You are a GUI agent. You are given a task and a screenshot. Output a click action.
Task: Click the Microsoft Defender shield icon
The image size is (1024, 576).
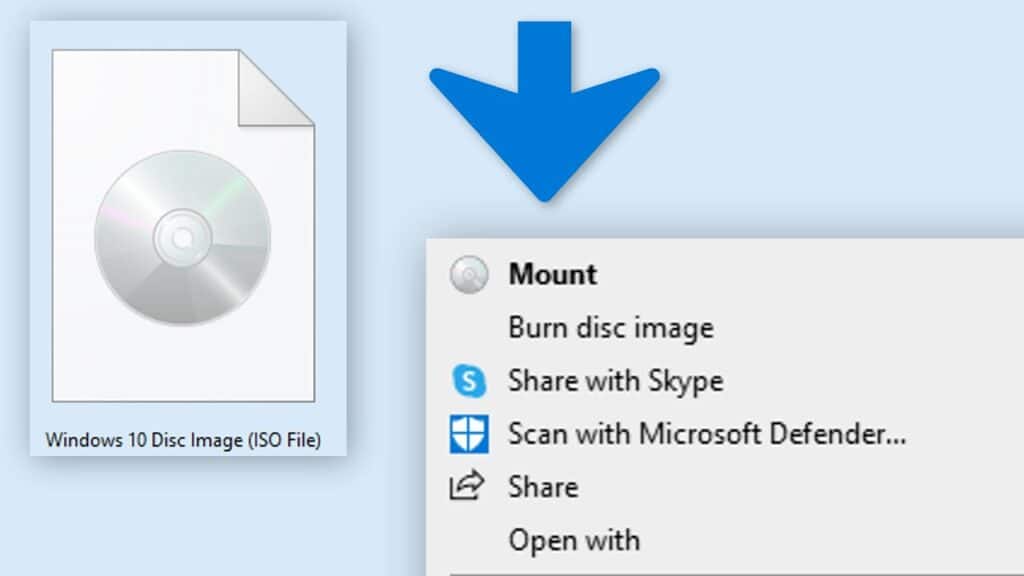pyautogui.click(x=469, y=434)
